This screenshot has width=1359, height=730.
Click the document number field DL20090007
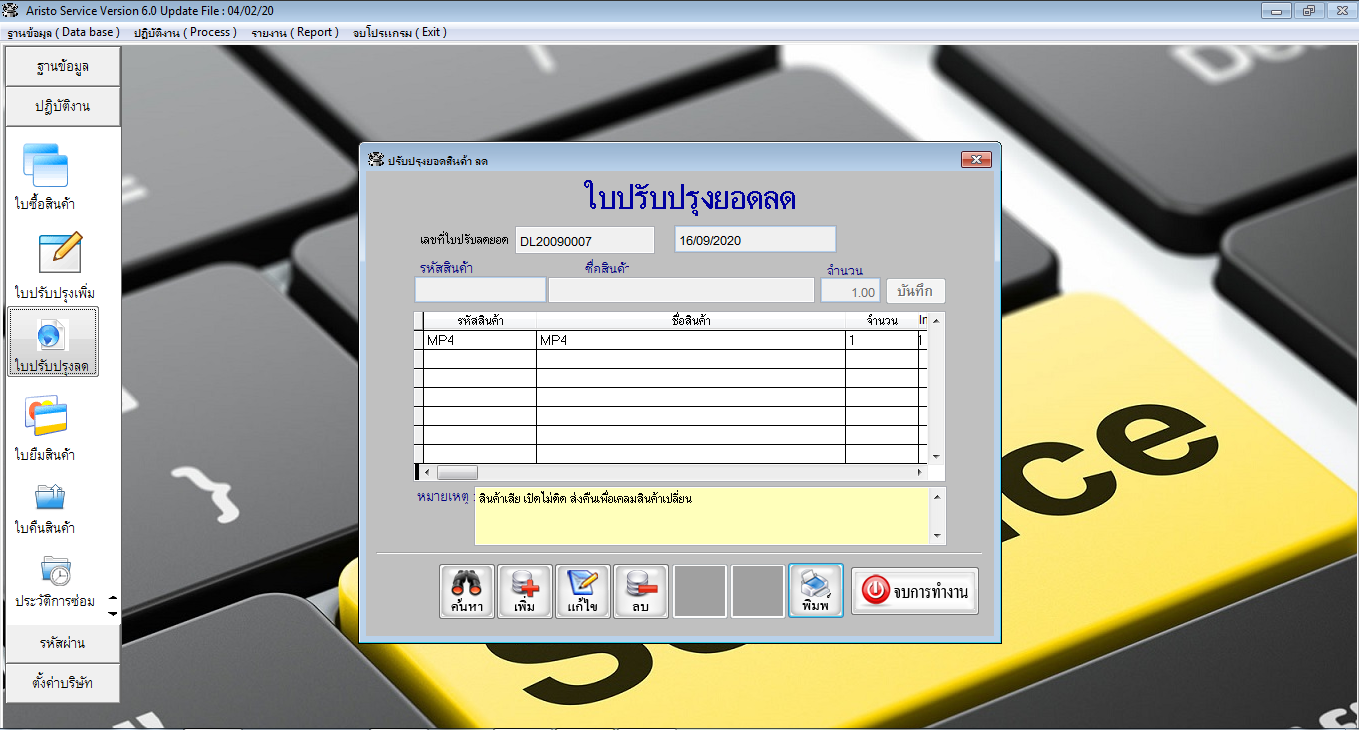[x=584, y=240]
